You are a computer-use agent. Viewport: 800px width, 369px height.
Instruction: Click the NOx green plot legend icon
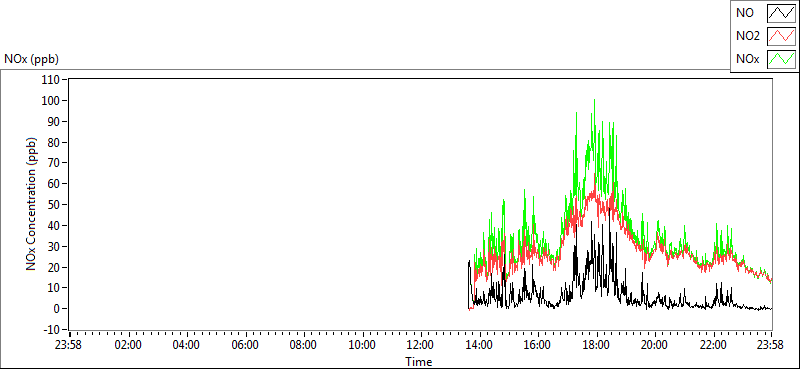coord(782,59)
